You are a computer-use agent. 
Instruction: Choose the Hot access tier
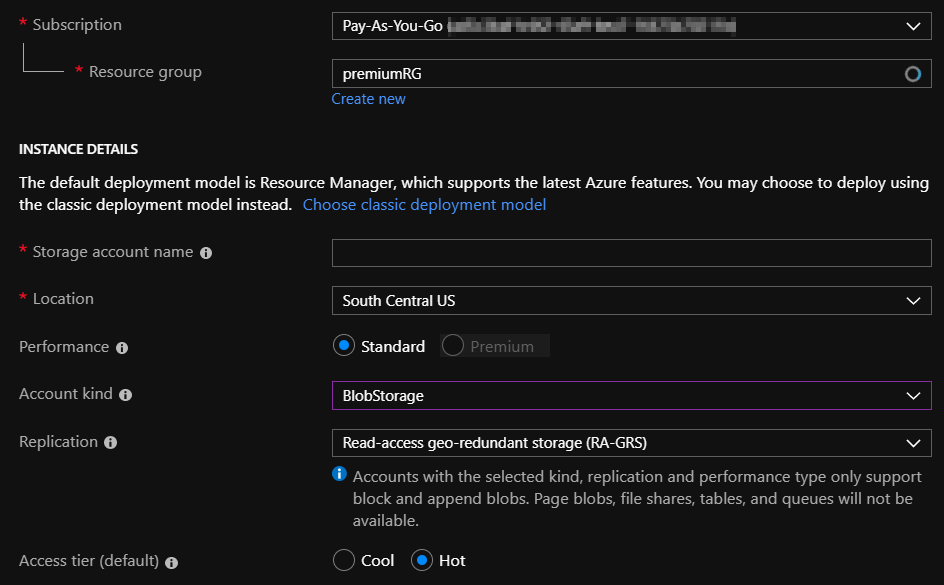[x=422, y=561]
